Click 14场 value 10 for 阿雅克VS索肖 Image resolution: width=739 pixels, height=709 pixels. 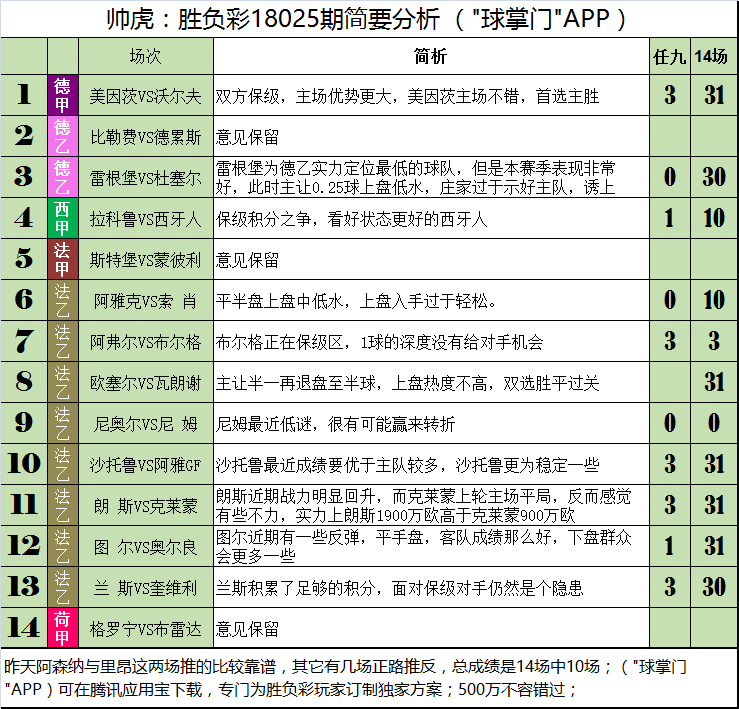point(714,300)
